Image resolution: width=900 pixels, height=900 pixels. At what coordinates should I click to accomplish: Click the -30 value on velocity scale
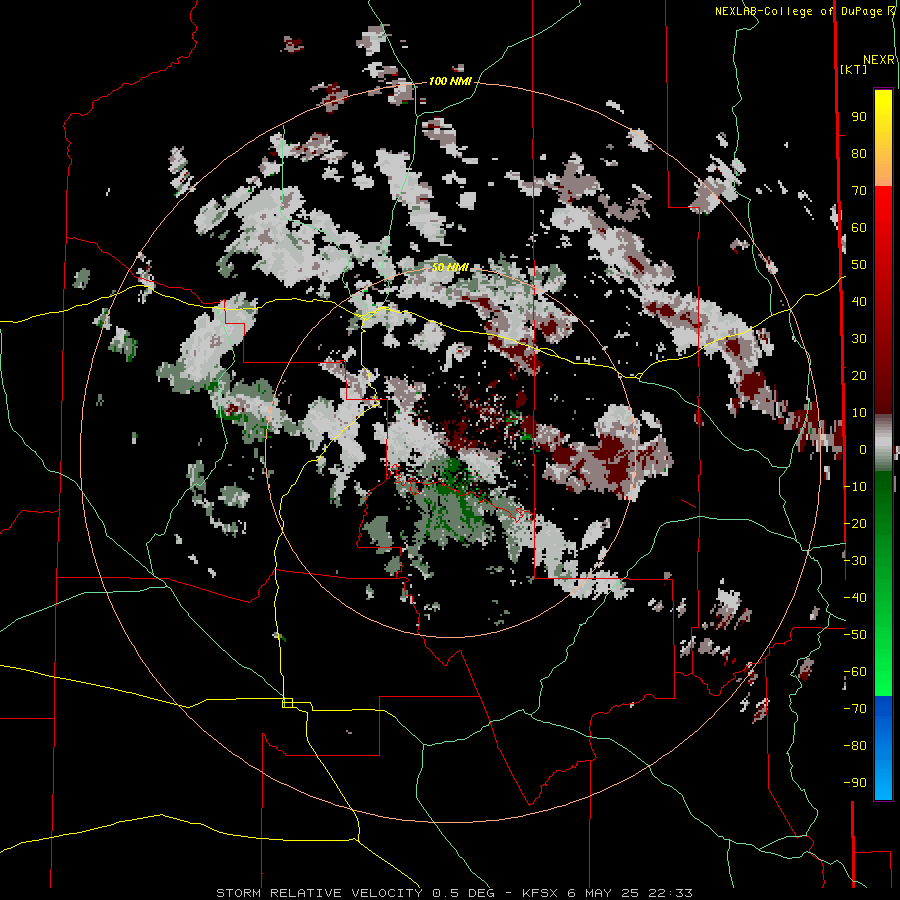pos(855,561)
